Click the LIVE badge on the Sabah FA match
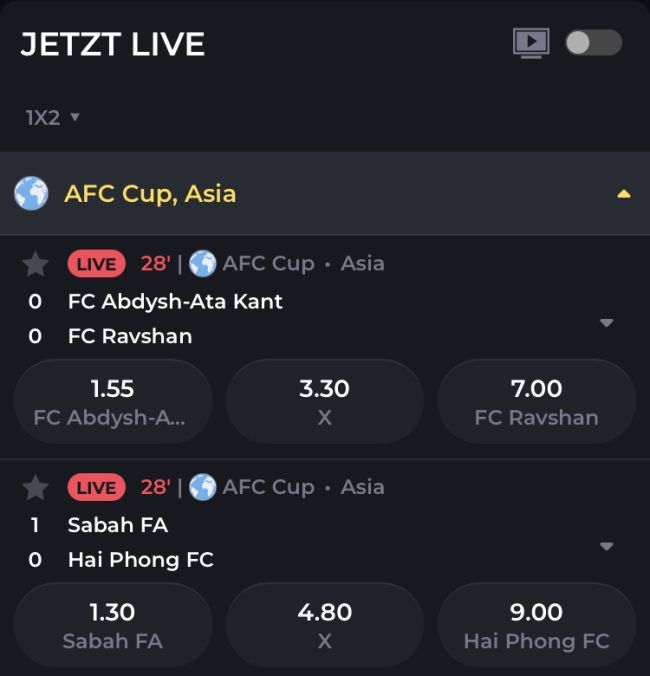Screen dimensions: 650x676 point(96,488)
